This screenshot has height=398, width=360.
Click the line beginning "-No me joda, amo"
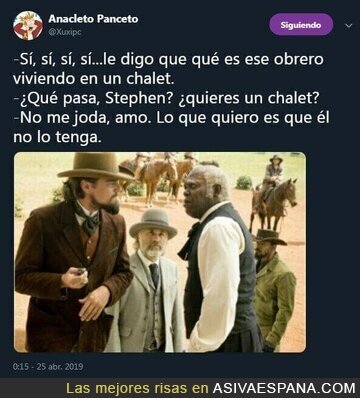(171, 118)
